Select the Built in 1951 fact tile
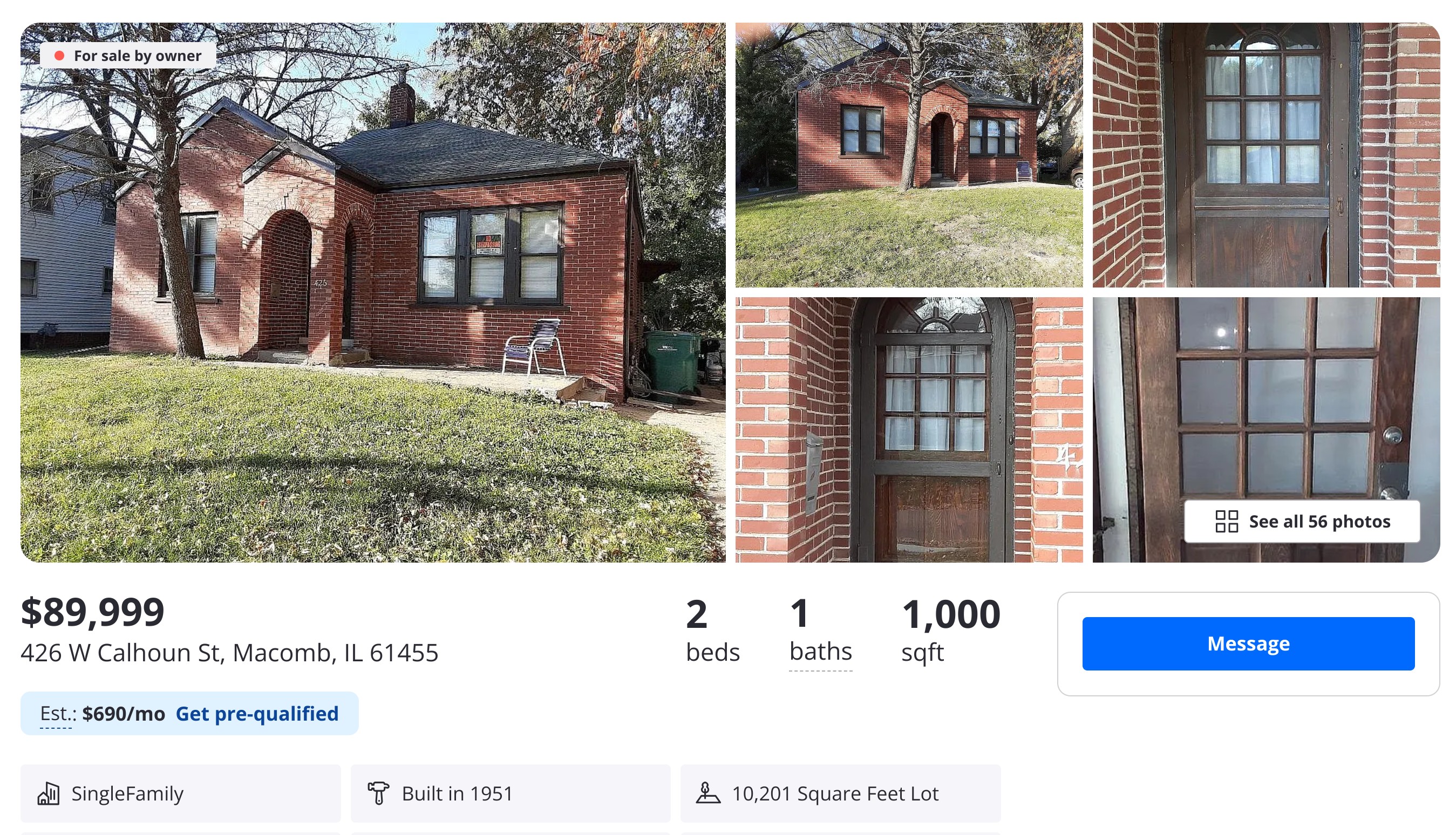 pos(511,793)
